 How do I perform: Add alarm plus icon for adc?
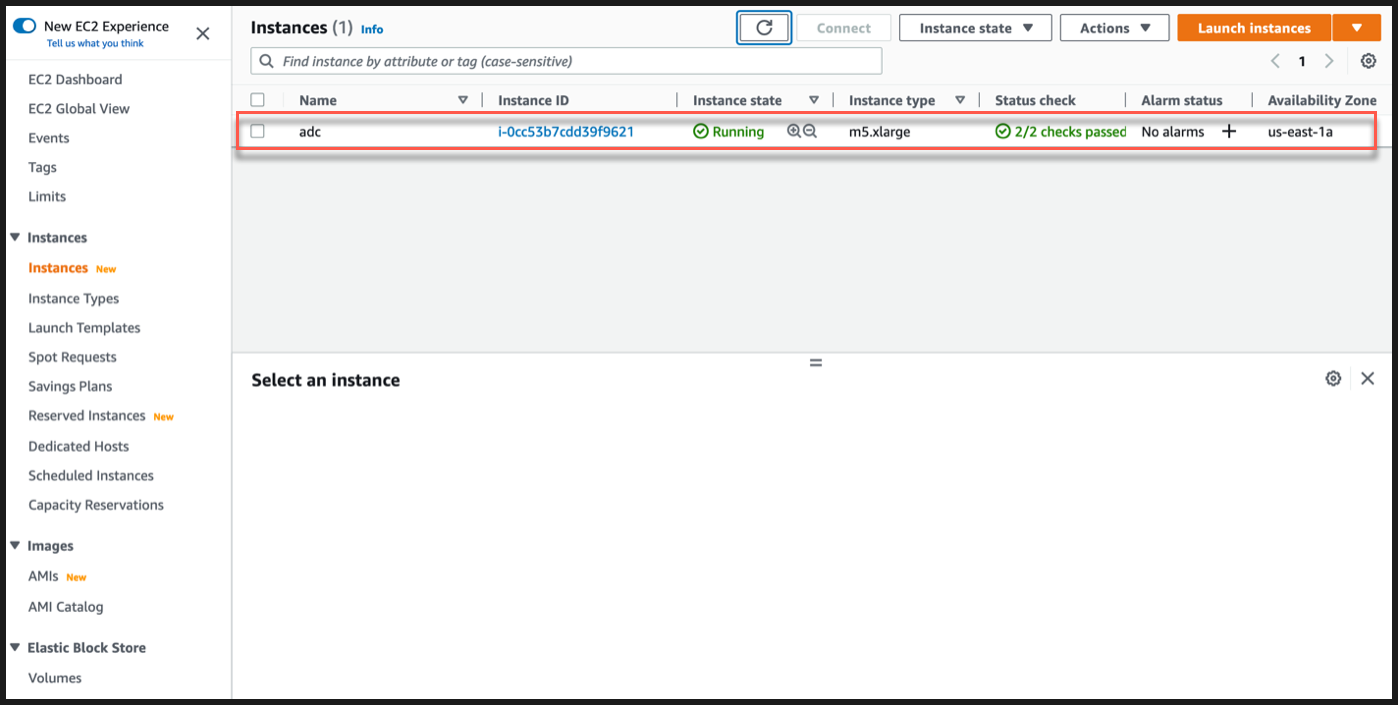1229,131
